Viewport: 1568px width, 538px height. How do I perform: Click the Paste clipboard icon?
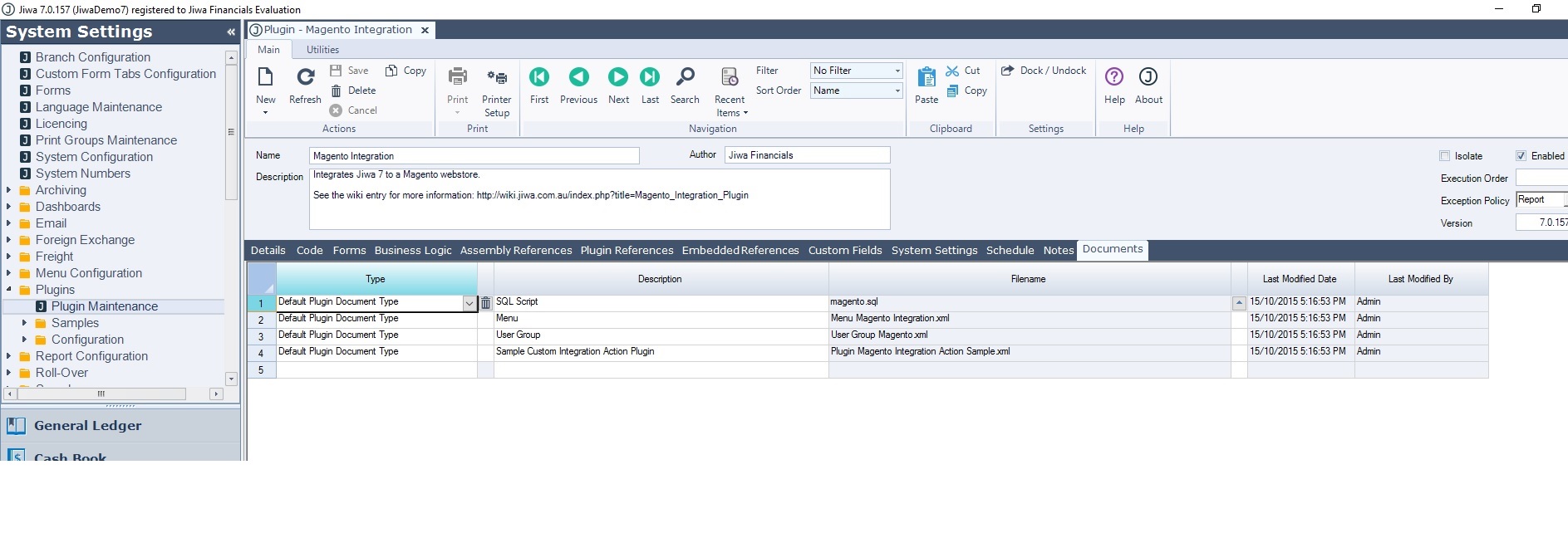[927, 78]
